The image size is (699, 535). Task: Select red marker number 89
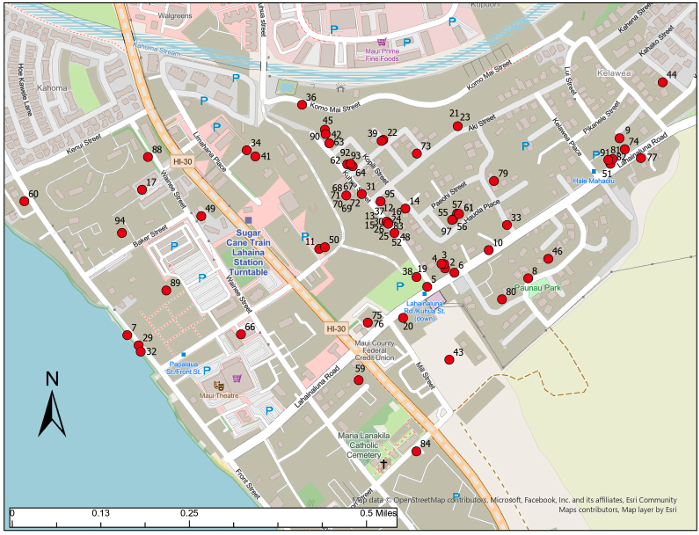166,290
